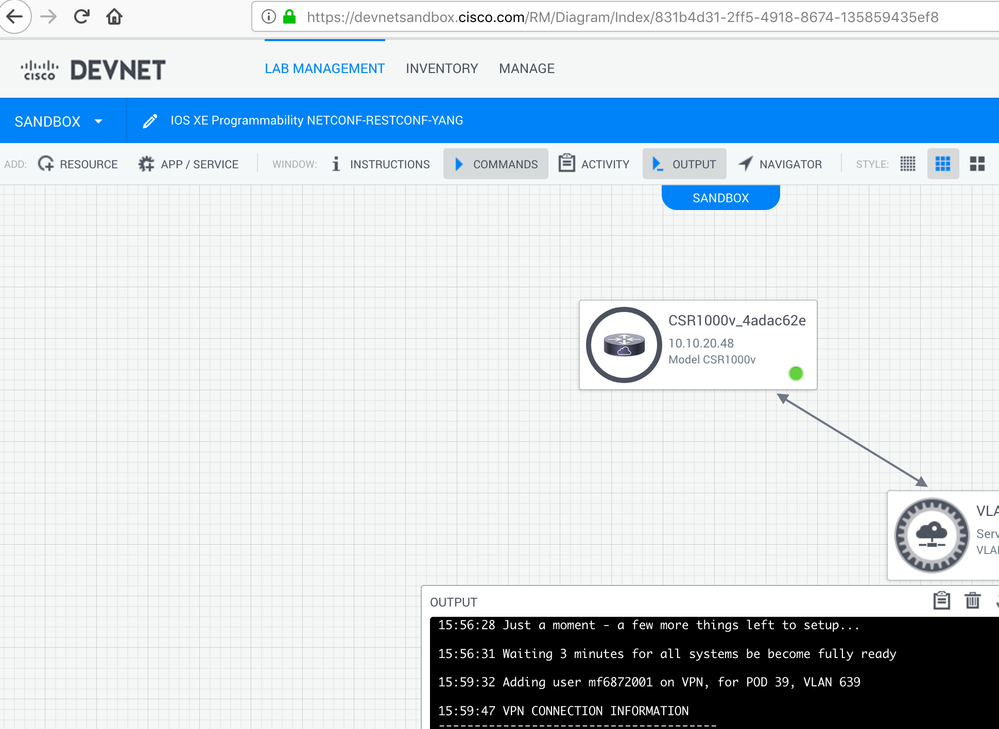
Task: Click the IOS XE Programmability NETCONF-RESTCONF-YANG title
Action: coord(317,120)
